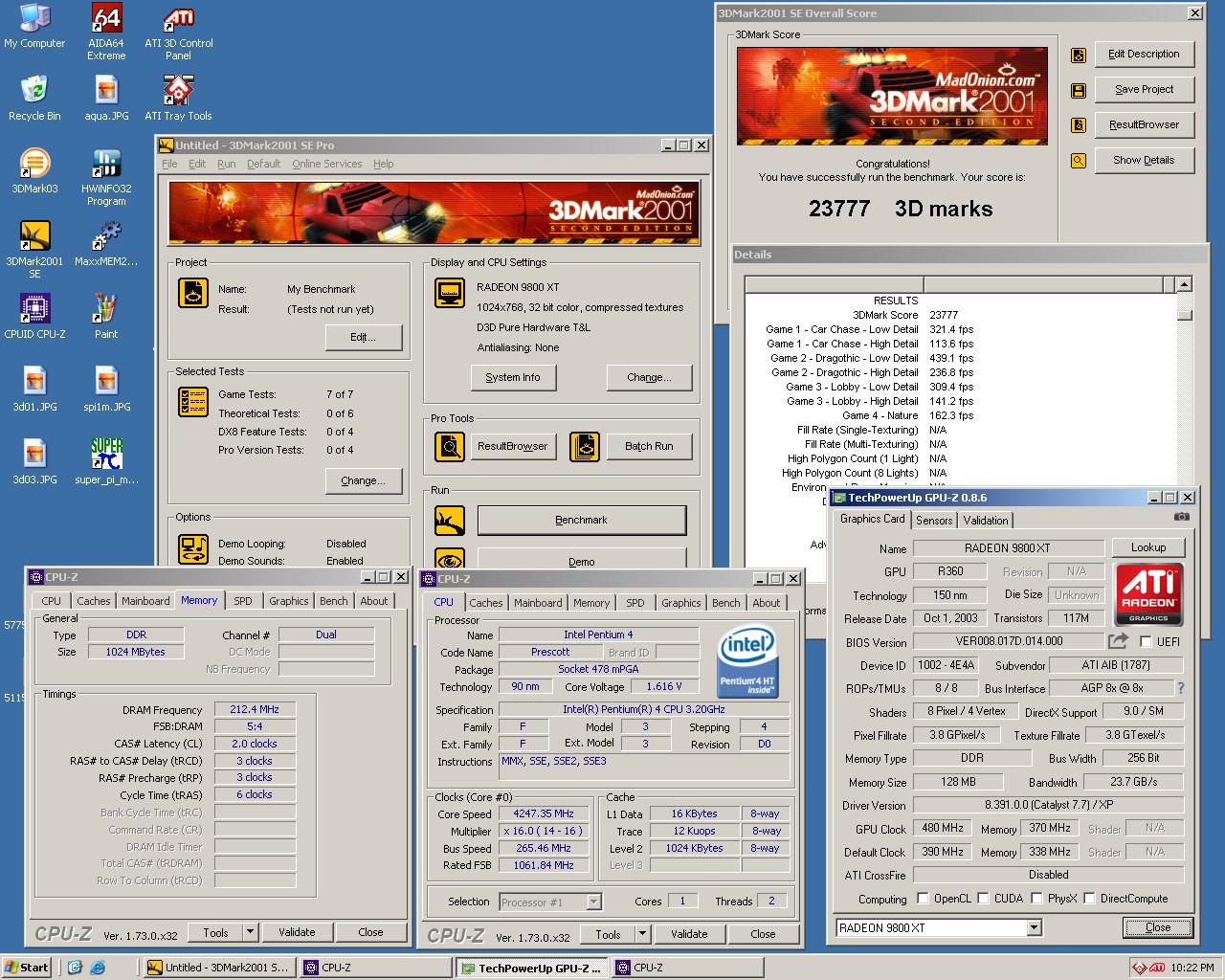Open HWiNFO32 Program shortcut
The image size is (1225, 980).
tap(106, 177)
